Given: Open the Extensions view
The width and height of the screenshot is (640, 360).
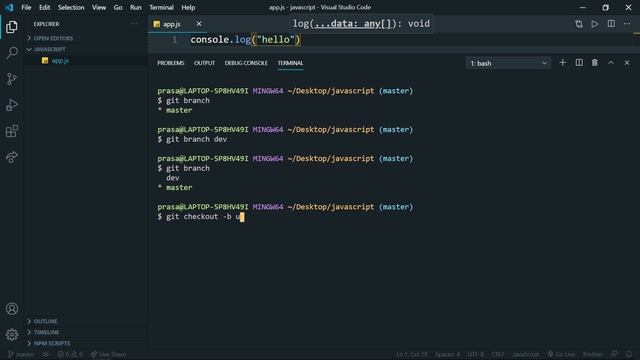Looking at the screenshot, I should (x=12, y=131).
